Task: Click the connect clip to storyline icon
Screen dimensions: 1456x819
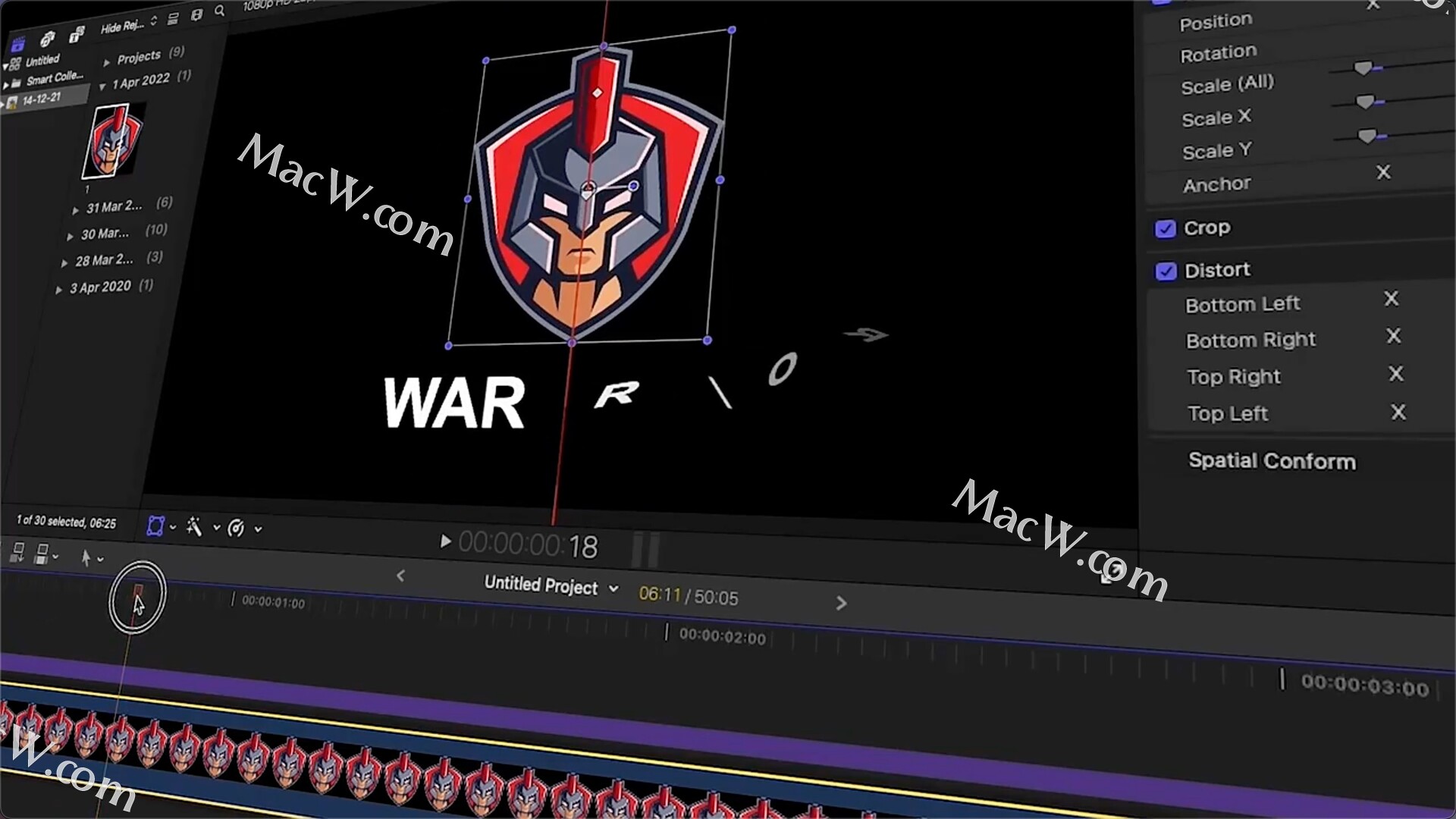Action: click(17, 553)
